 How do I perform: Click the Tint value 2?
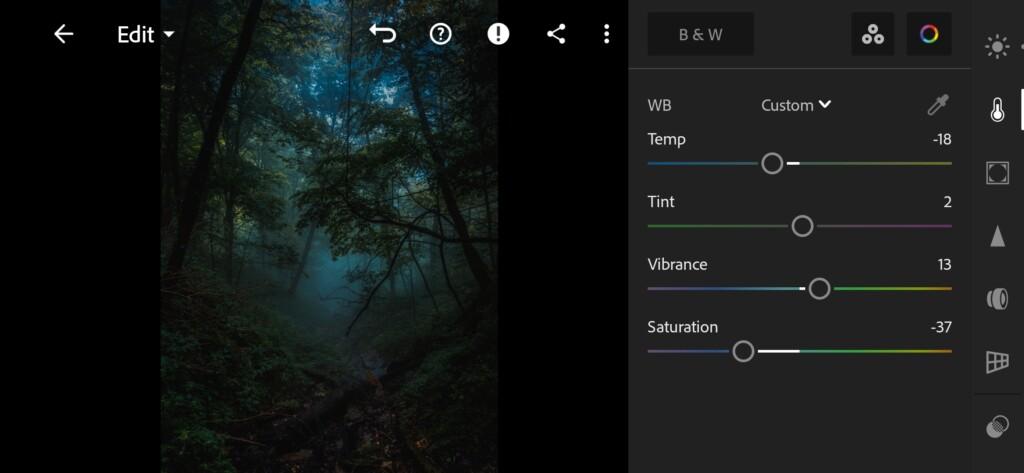tap(947, 202)
